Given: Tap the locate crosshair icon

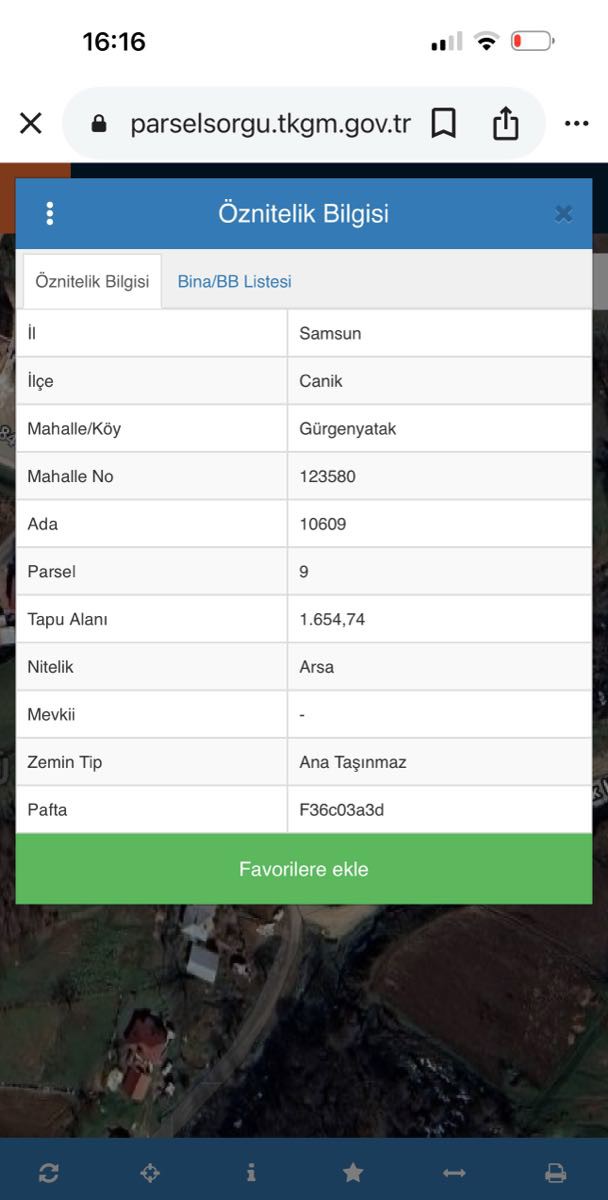Looking at the screenshot, I should [150, 1173].
